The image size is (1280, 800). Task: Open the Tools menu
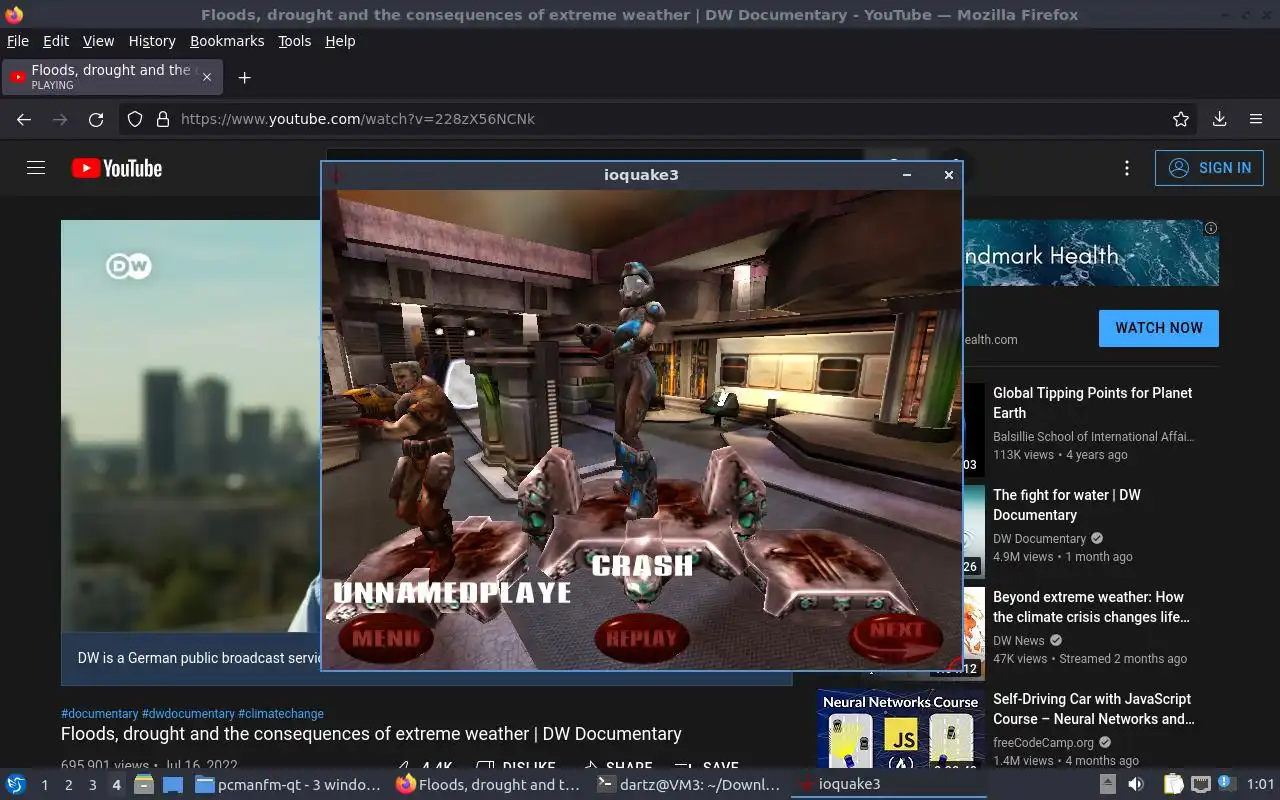pyautogui.click(x=295, y=41)
